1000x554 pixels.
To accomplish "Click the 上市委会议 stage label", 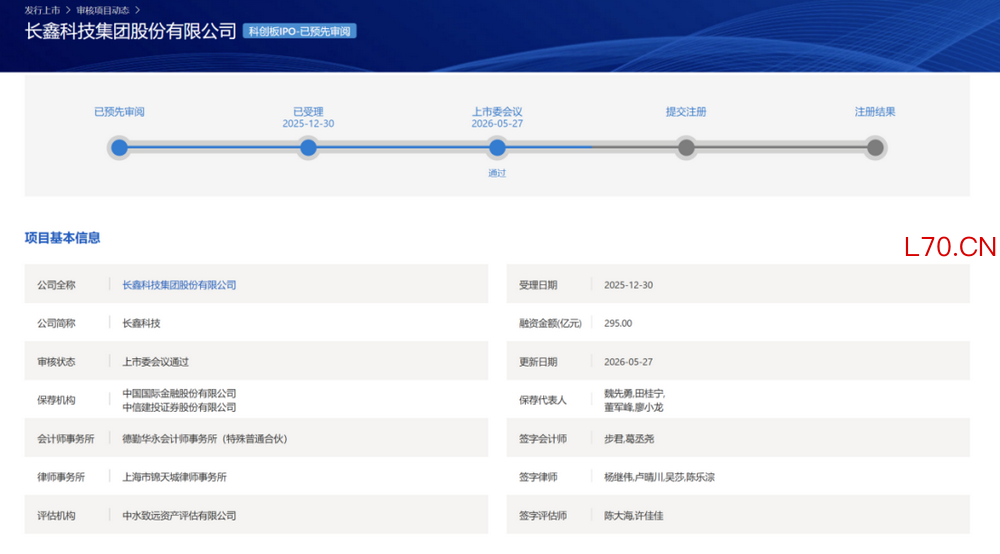I will tap(497, 112).
